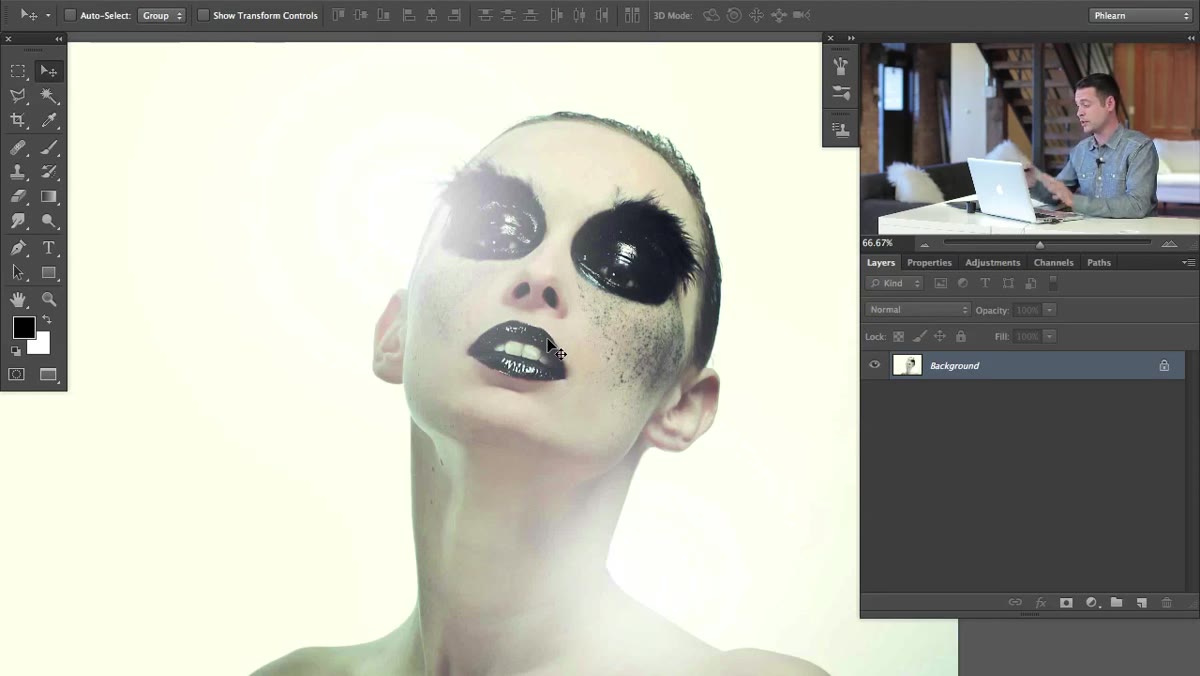1200x676 pixels.
Task: Toggle smart object filter icon
Action: tap(1030, 284)
